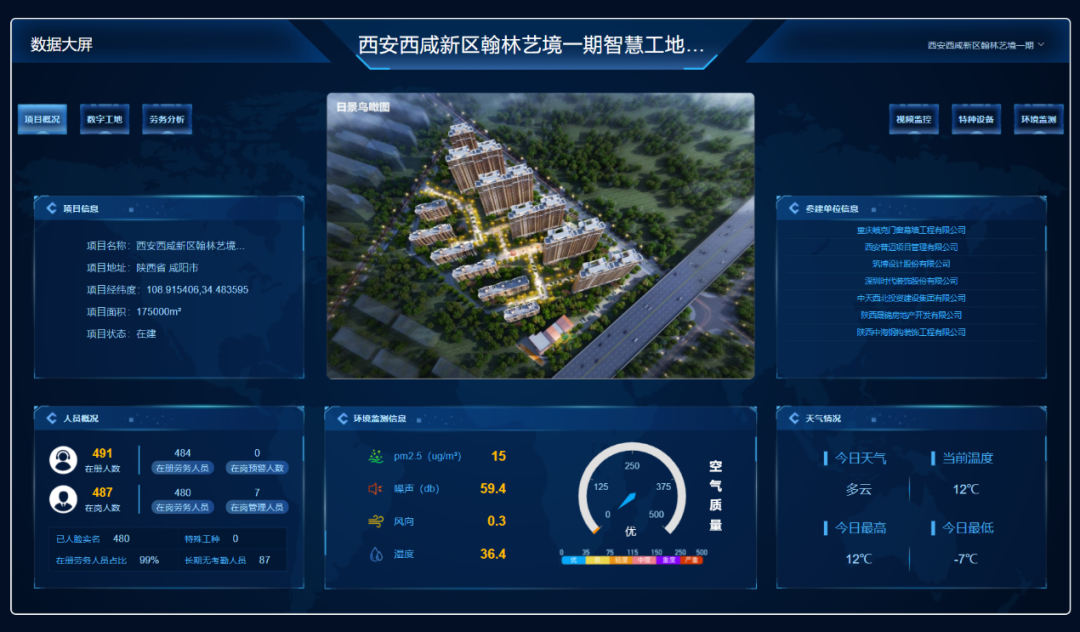Open the 视频监控 panel

pos(913,118)
